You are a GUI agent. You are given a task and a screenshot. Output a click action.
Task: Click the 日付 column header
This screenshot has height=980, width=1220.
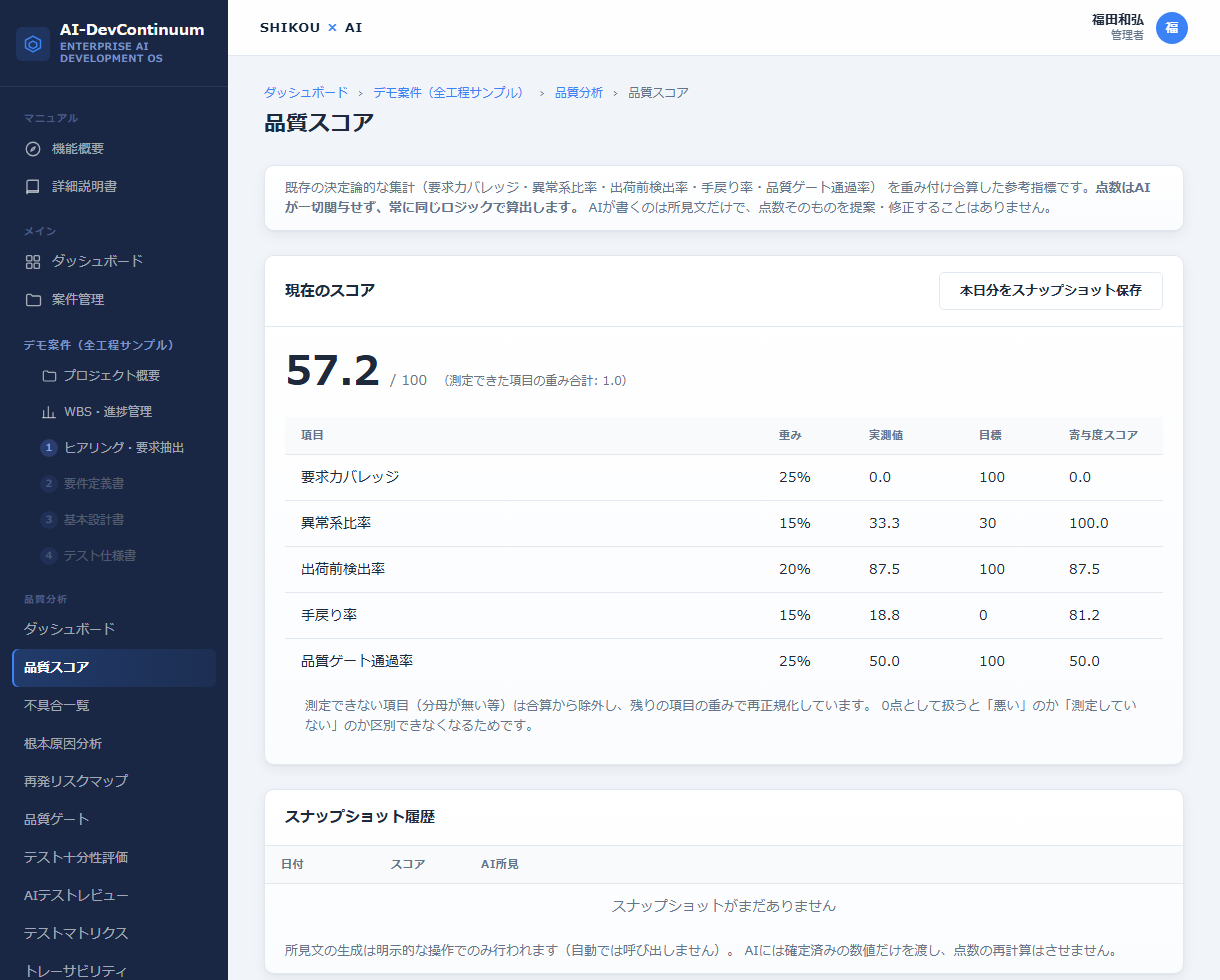292,864
